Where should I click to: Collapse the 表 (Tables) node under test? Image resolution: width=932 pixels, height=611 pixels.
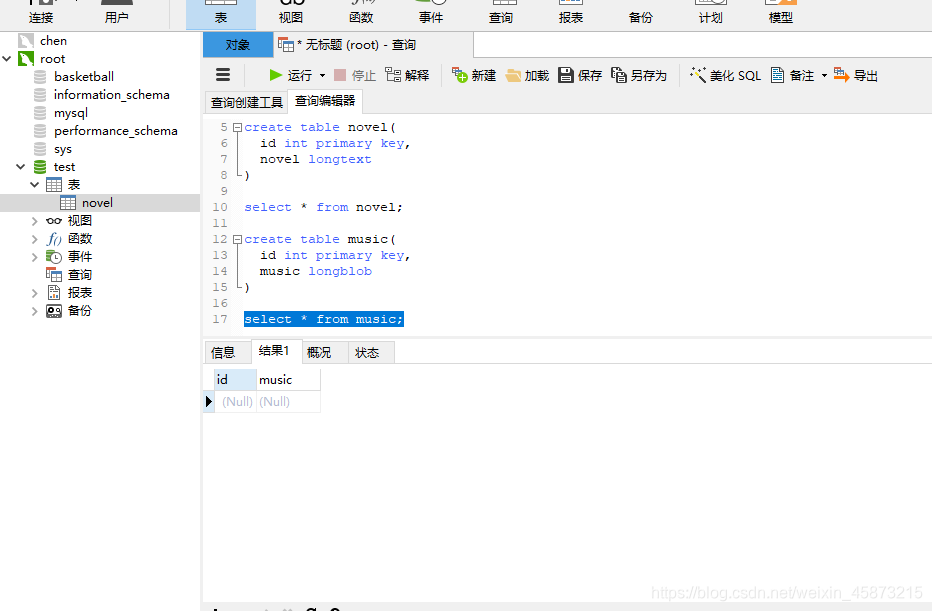click(34, 185)
